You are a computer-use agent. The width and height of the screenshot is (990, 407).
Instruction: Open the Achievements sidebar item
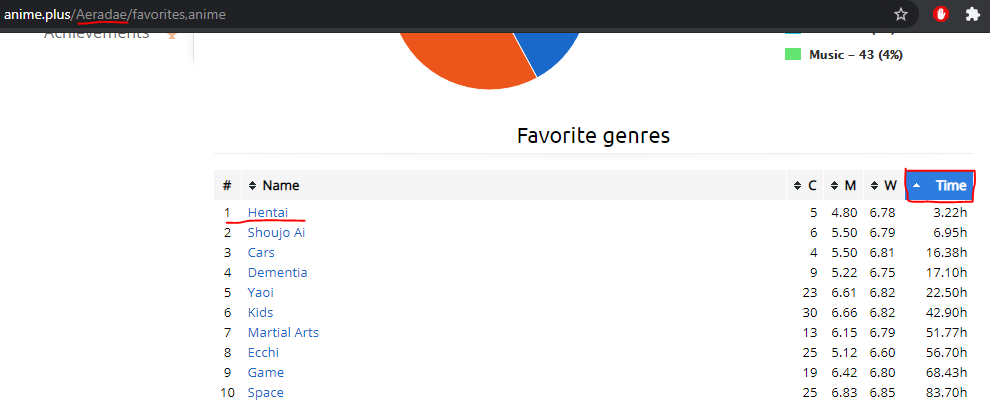click(97, 33)
